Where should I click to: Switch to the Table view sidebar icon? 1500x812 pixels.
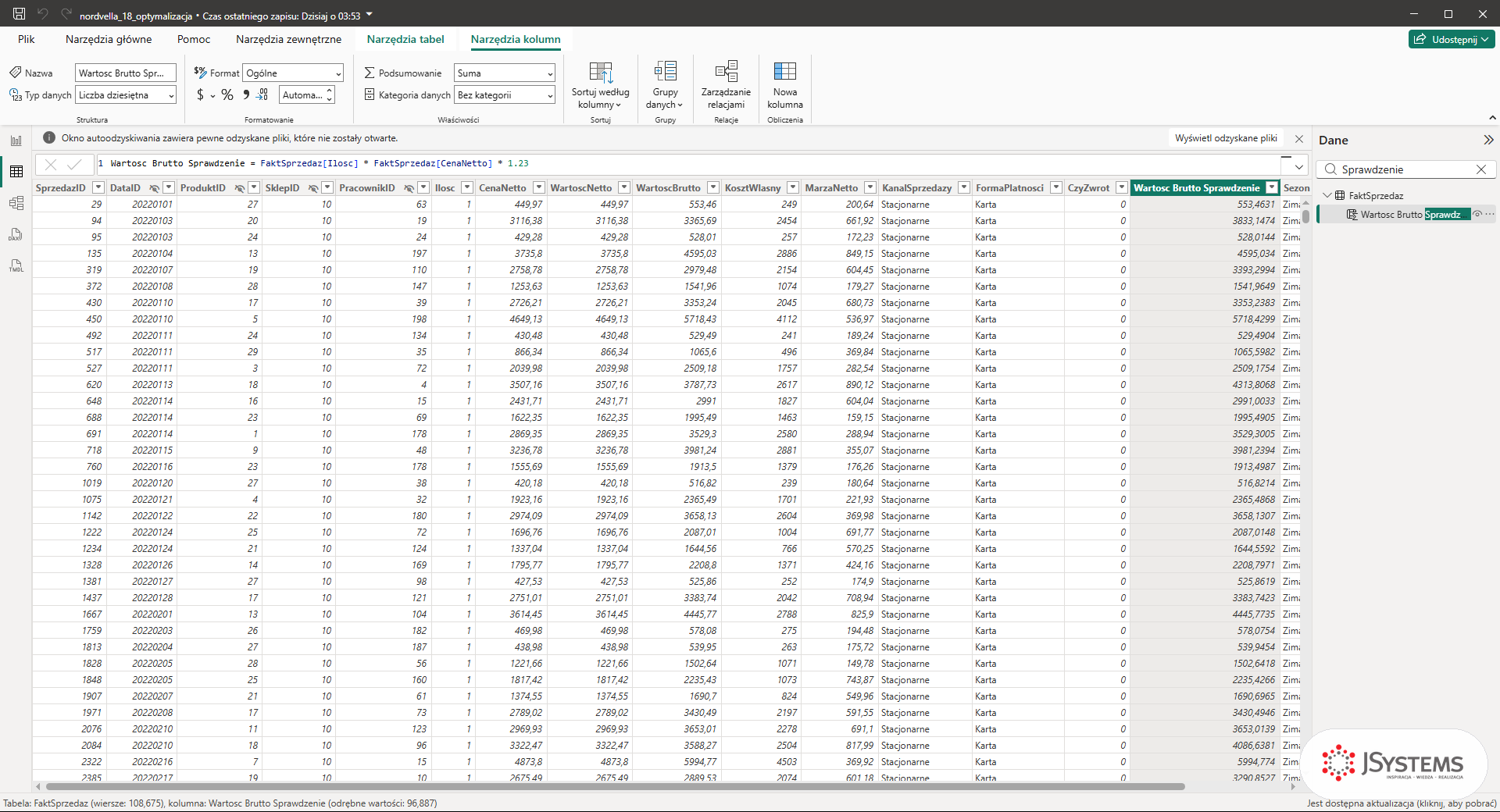tap(16, 172)
